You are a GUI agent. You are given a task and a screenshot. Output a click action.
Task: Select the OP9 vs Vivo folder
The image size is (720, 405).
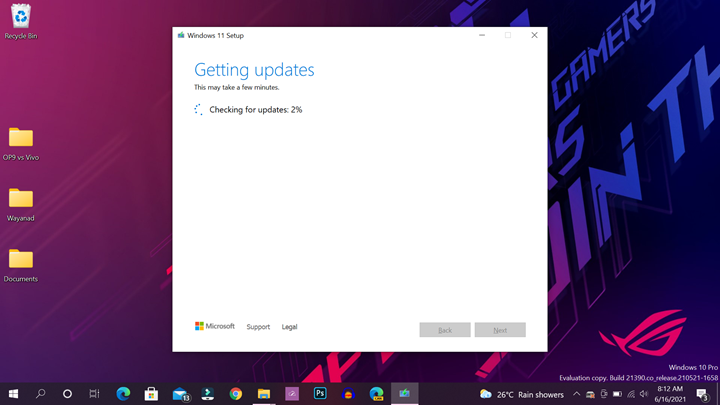(21, 144)
